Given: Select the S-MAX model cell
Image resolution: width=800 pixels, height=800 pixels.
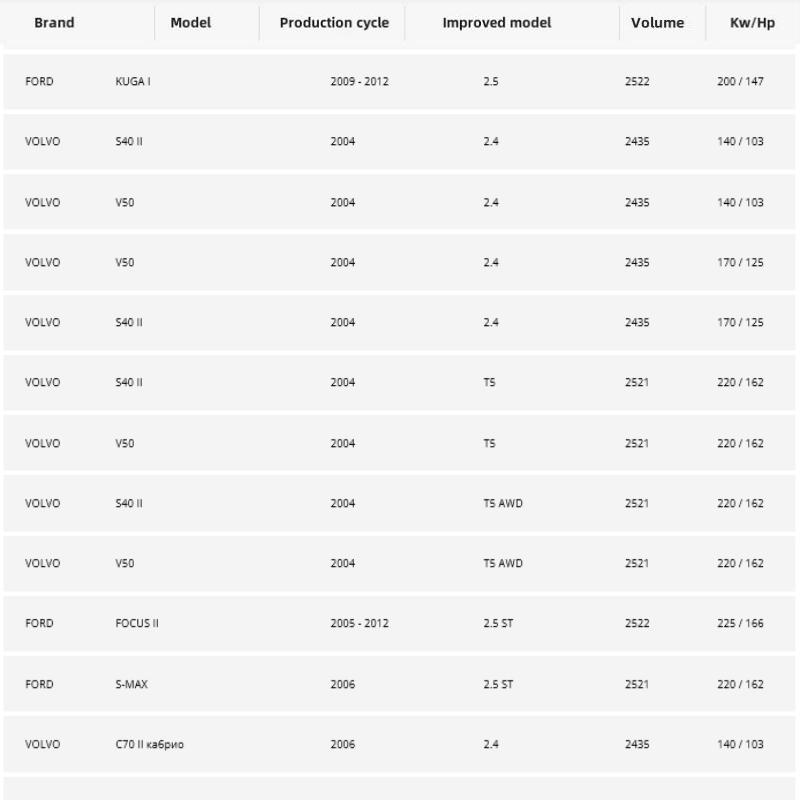Looking at the screenshot, I should (132, 684).
